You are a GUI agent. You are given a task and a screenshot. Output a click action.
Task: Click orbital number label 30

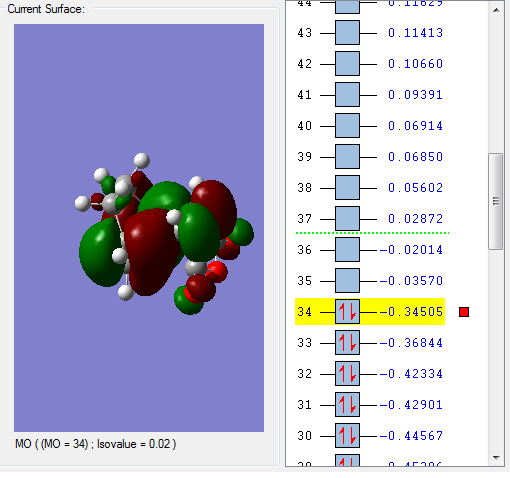click(304, 436)
